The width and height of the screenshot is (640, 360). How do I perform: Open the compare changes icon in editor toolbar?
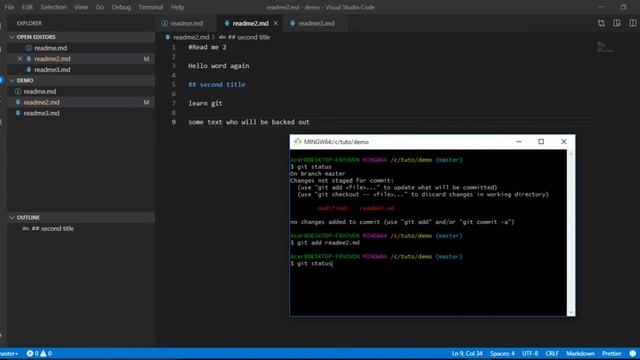coord(601,23)
